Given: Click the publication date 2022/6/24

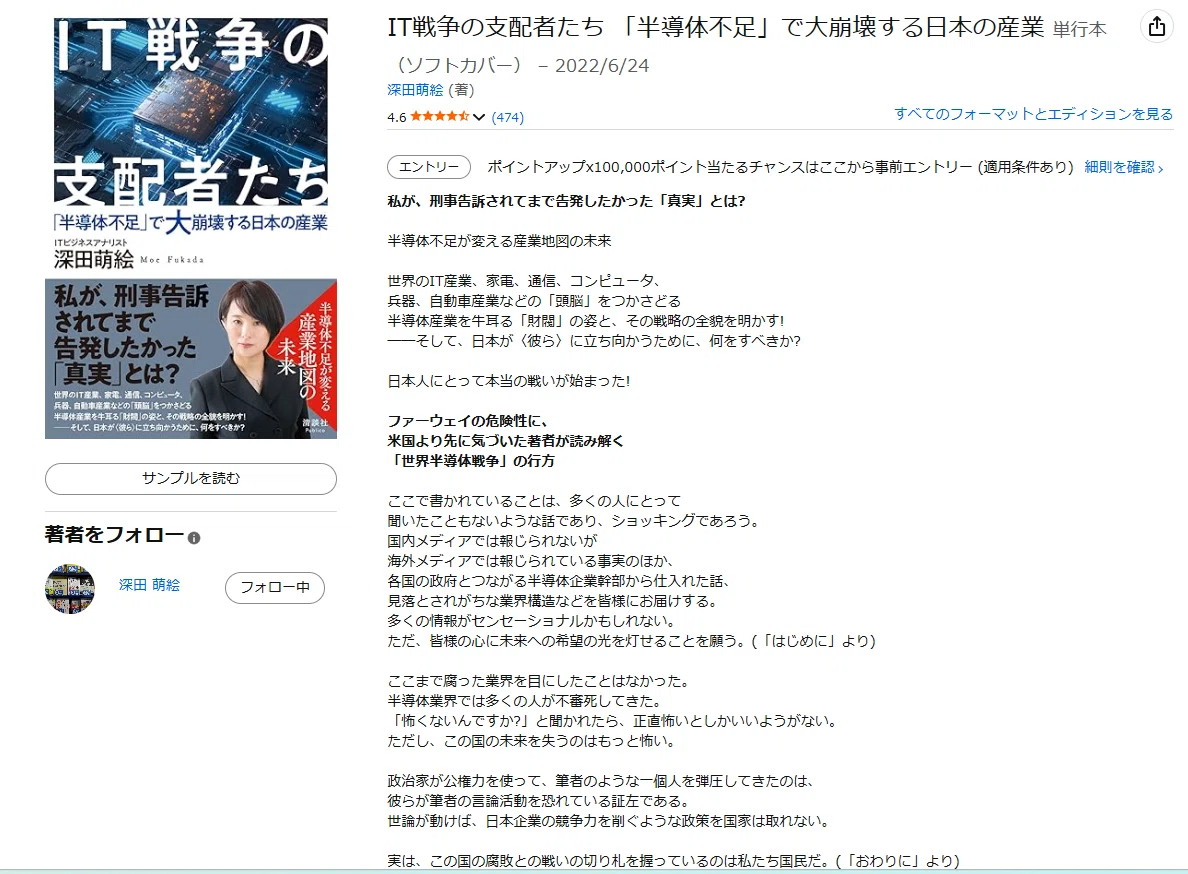Looking at the screenshot, I should tap(602, 66).
